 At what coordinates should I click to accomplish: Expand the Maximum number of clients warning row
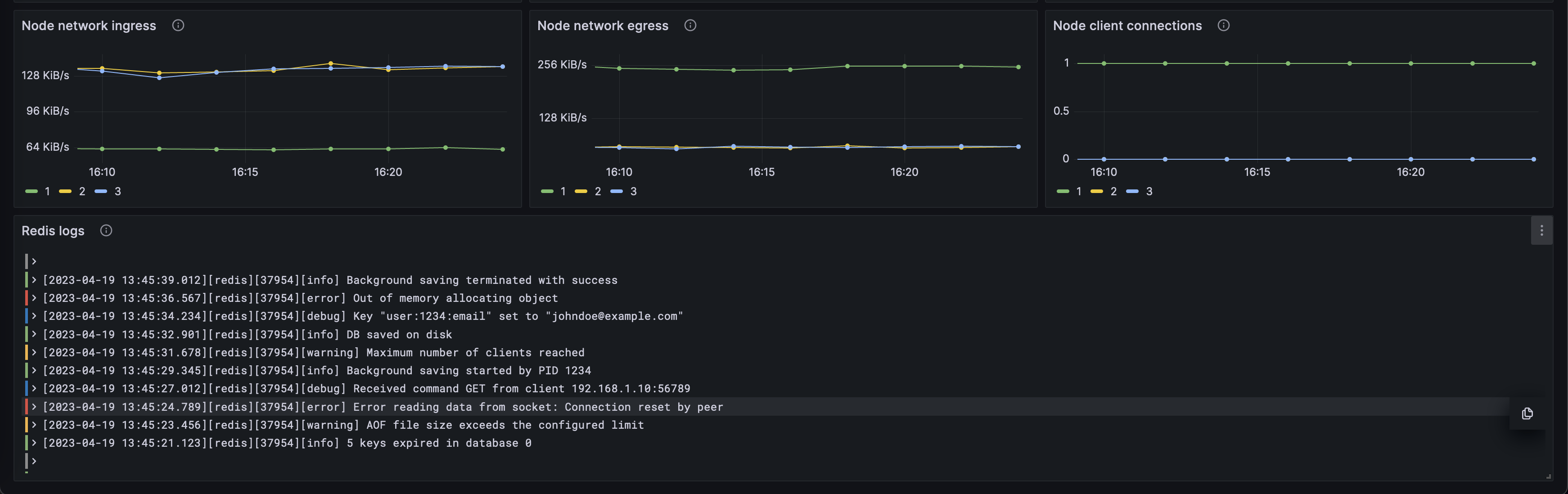34,353
